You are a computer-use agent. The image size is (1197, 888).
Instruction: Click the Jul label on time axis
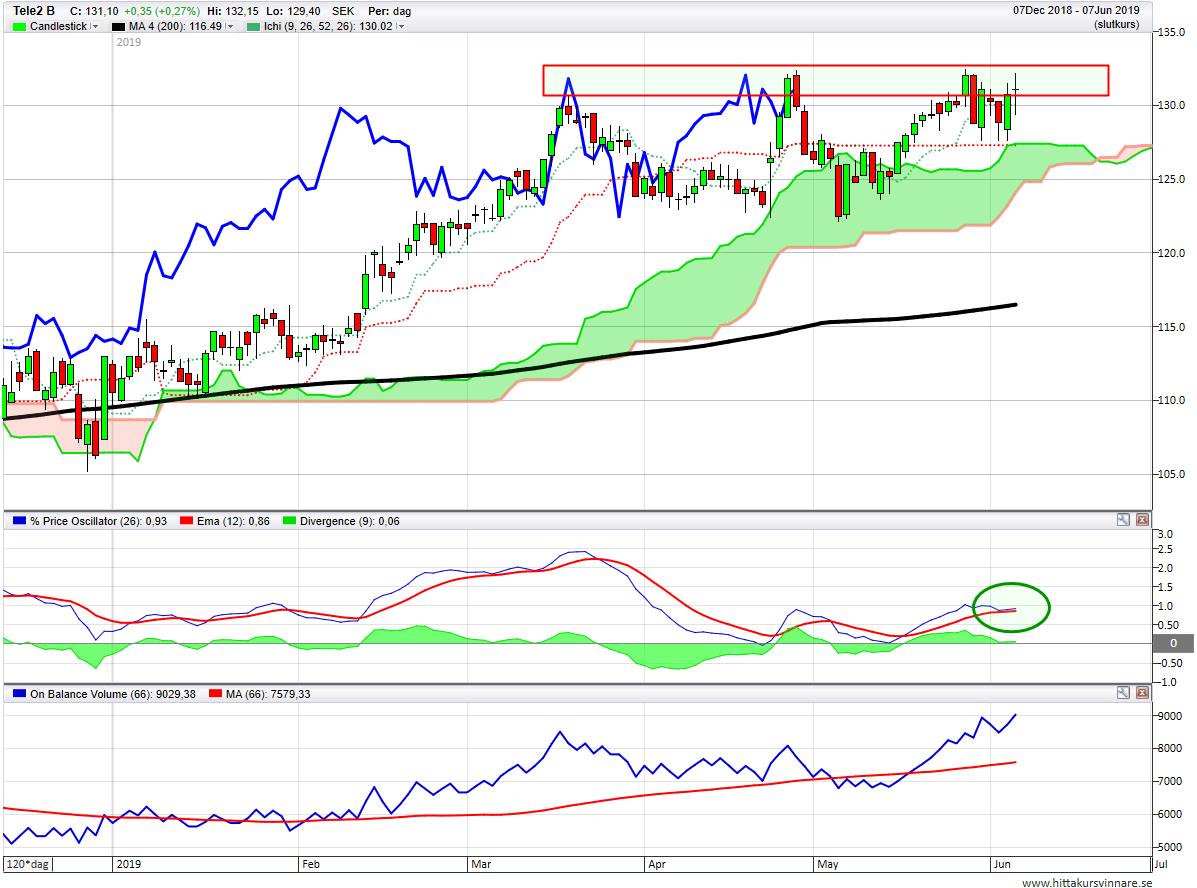pyautogui.click(x=1160, y=864)
